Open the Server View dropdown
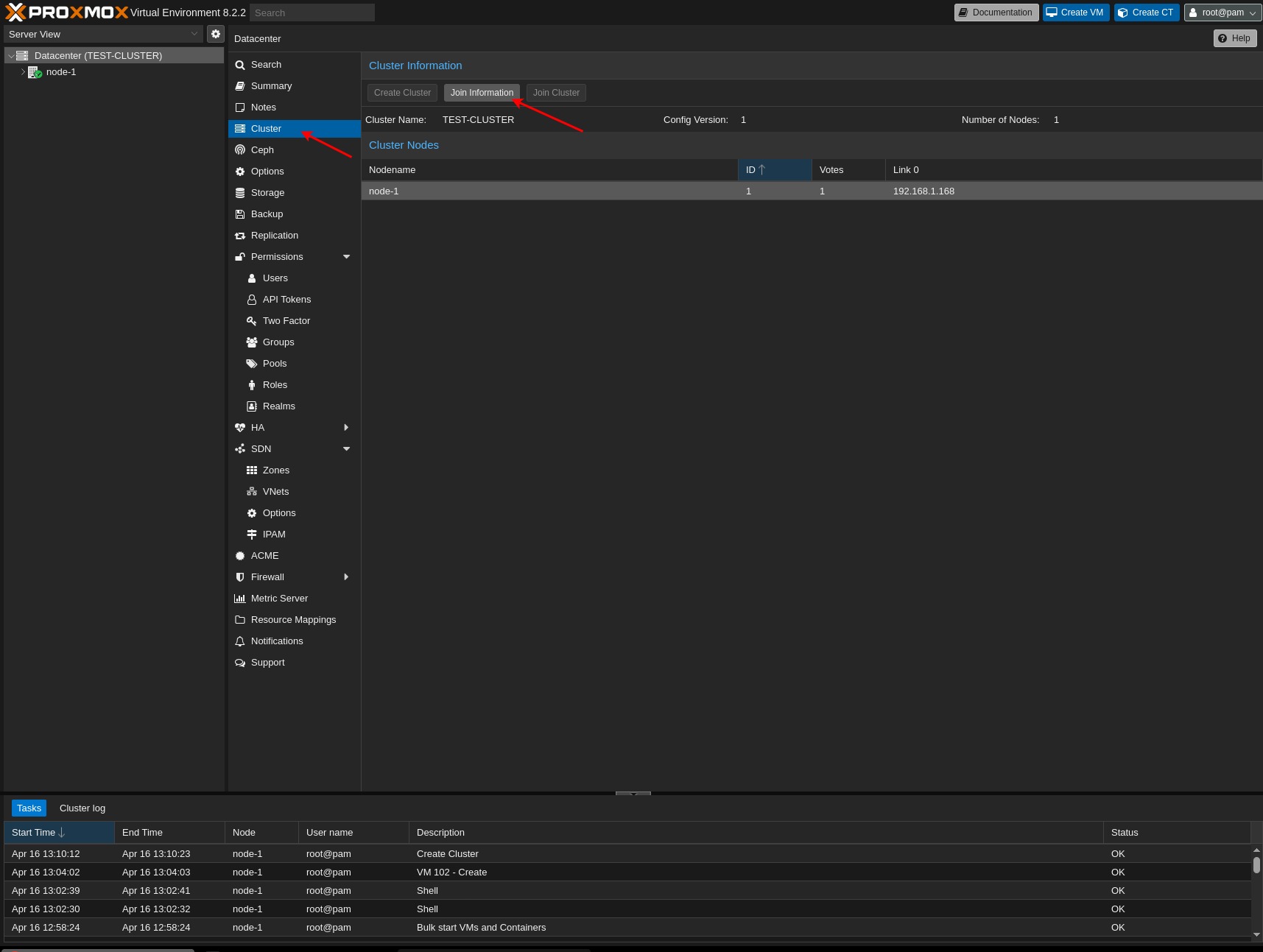Viewport: 1263px width, 952px height. (103, 34)
